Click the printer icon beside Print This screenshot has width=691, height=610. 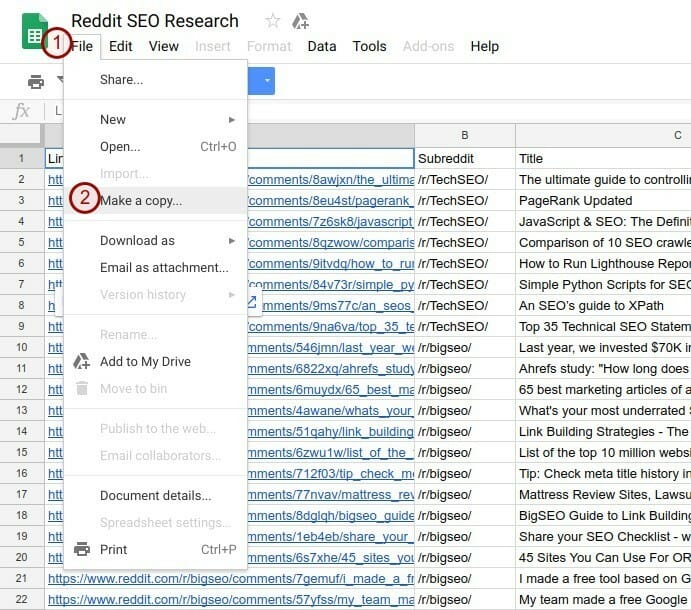tap(82, 549)
